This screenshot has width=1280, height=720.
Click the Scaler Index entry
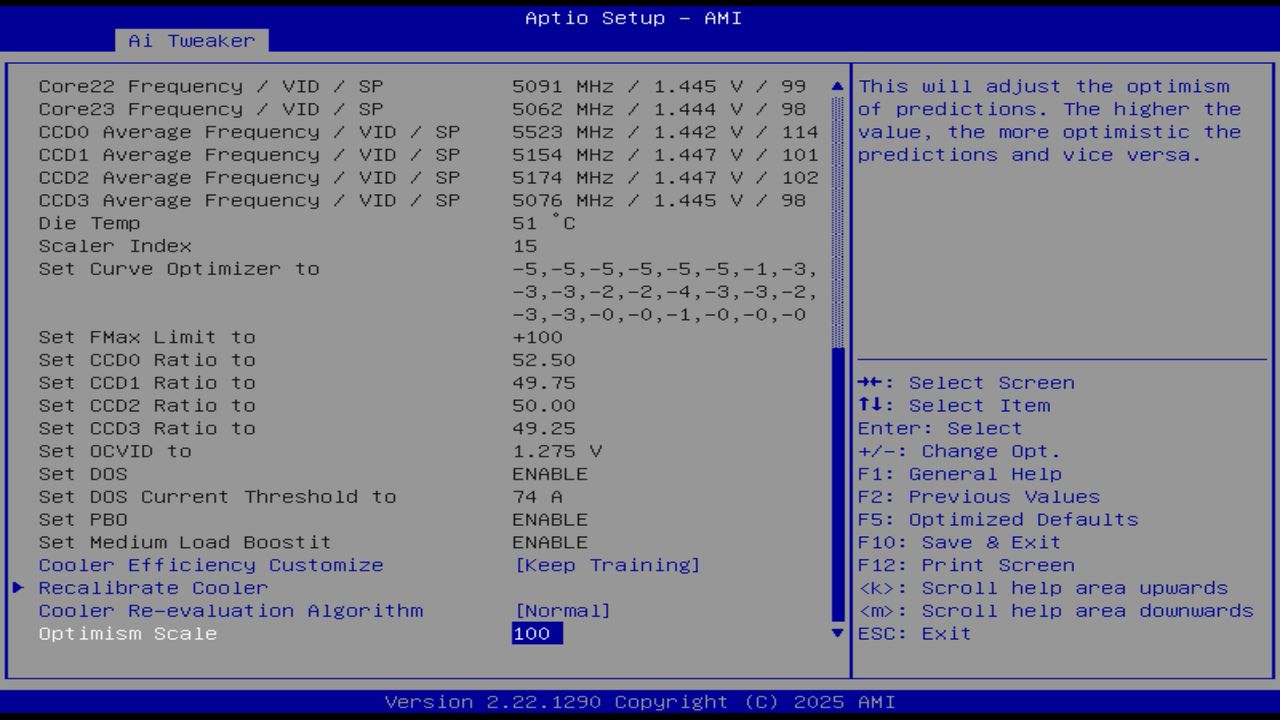pos(104,246)
